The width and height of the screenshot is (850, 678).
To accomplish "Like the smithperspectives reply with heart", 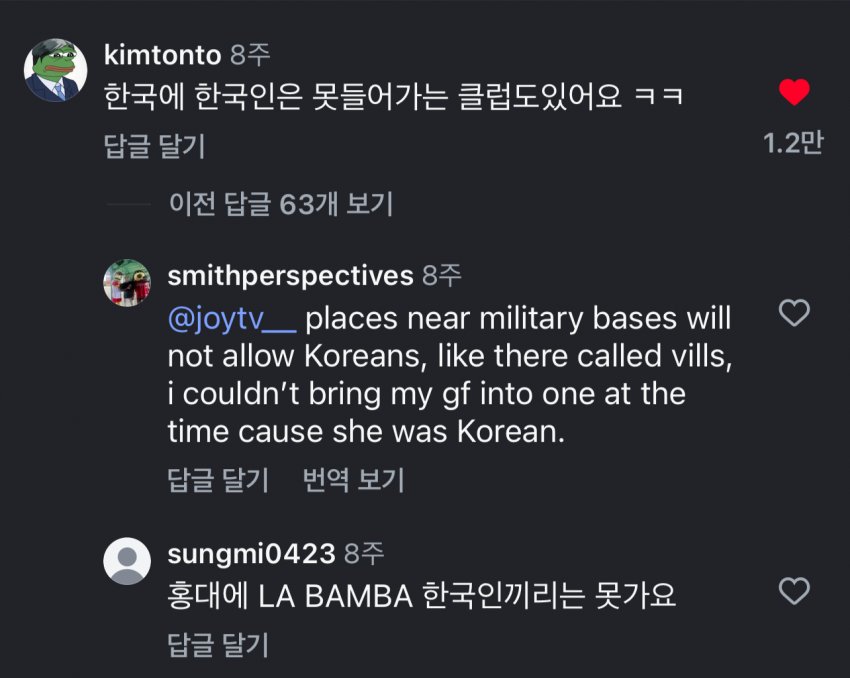I will (x=794, y=314).
